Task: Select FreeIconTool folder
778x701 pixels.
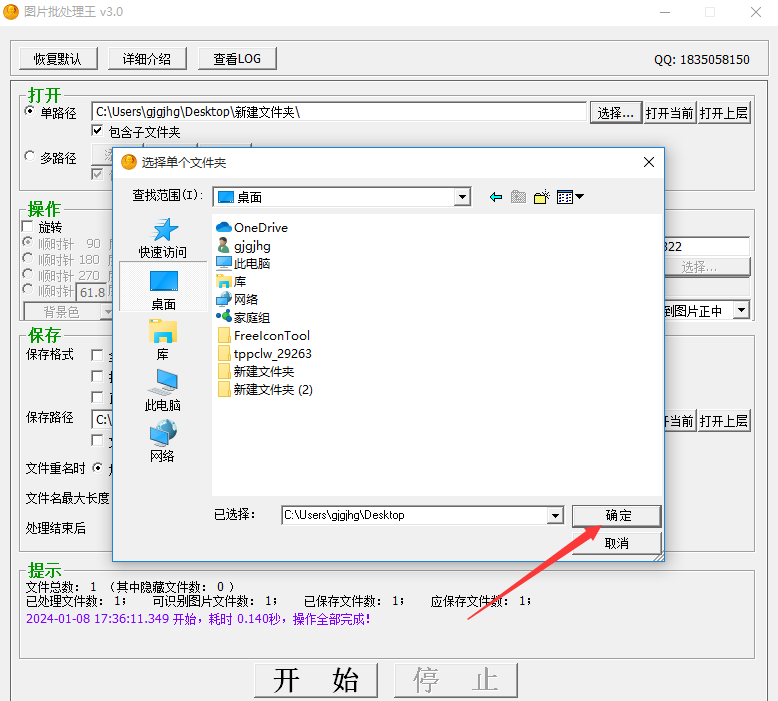Action: tap(264, 335)
